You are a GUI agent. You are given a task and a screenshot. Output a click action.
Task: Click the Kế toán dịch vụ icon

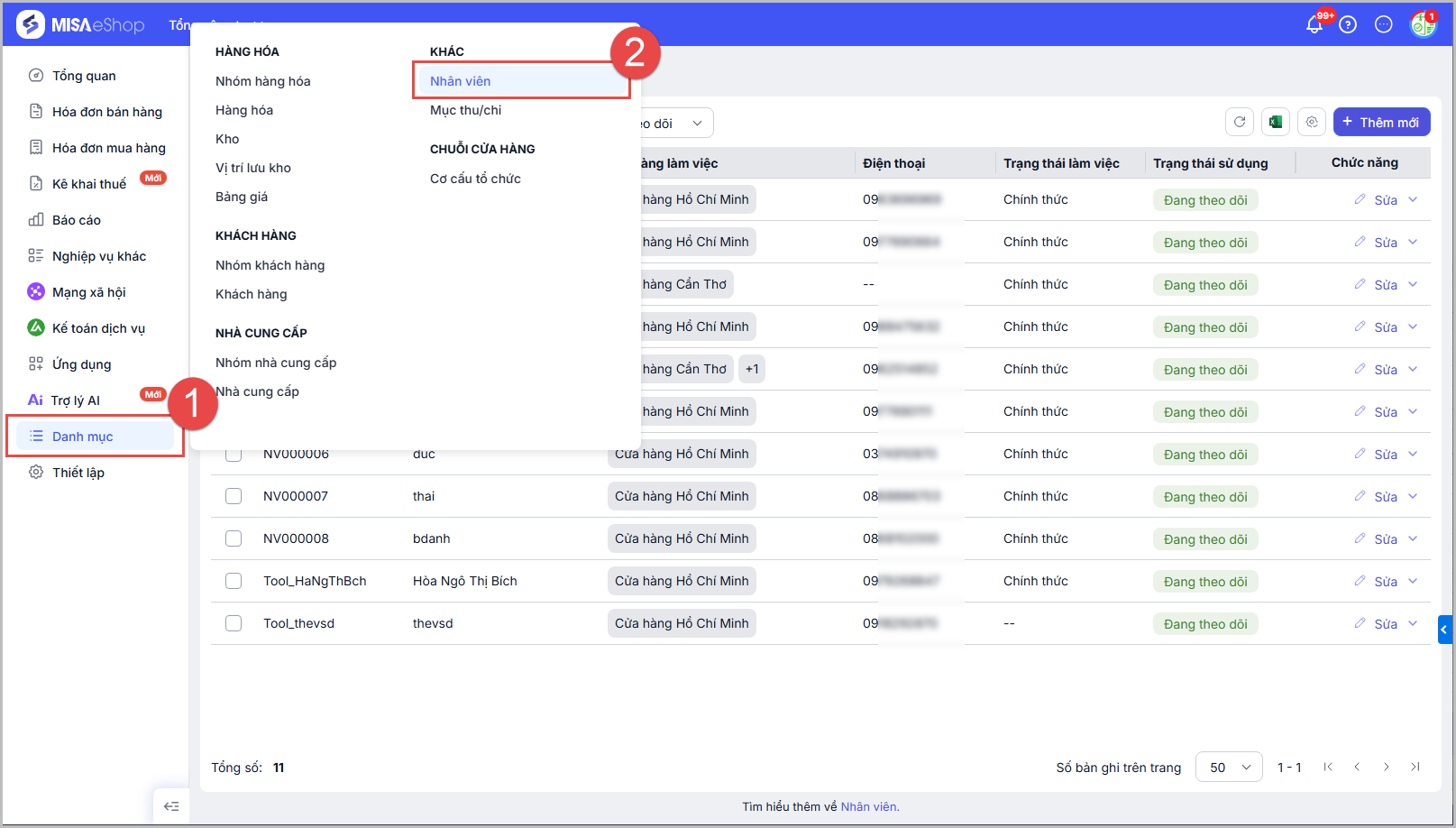point(36,327)
